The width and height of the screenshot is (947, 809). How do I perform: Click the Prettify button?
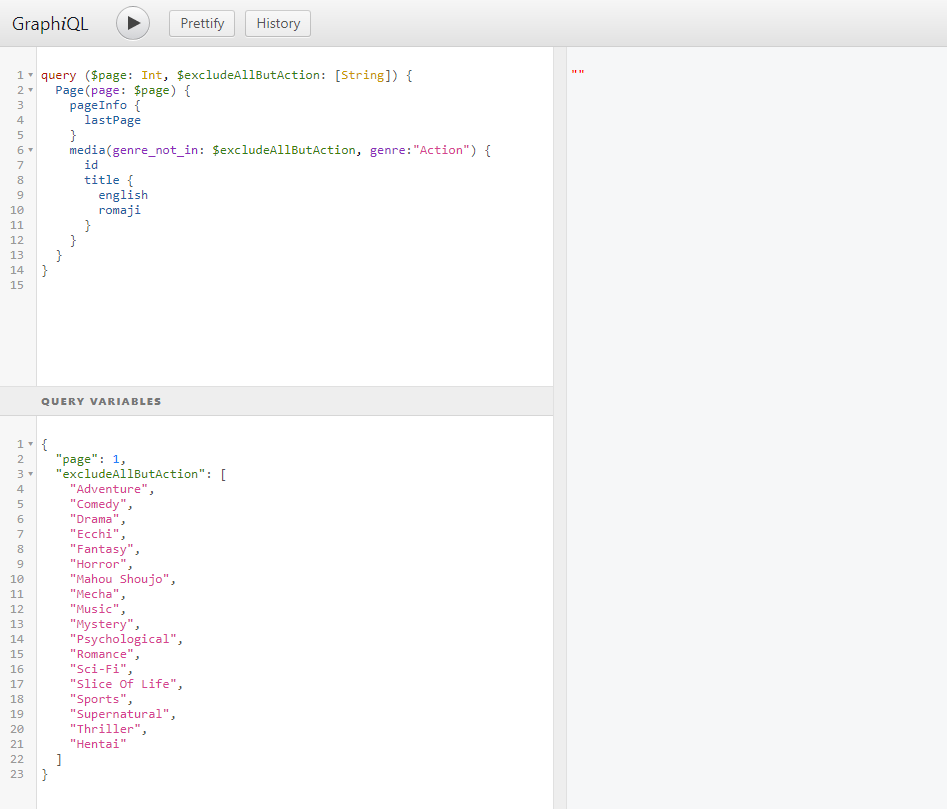tap(202, 24)
